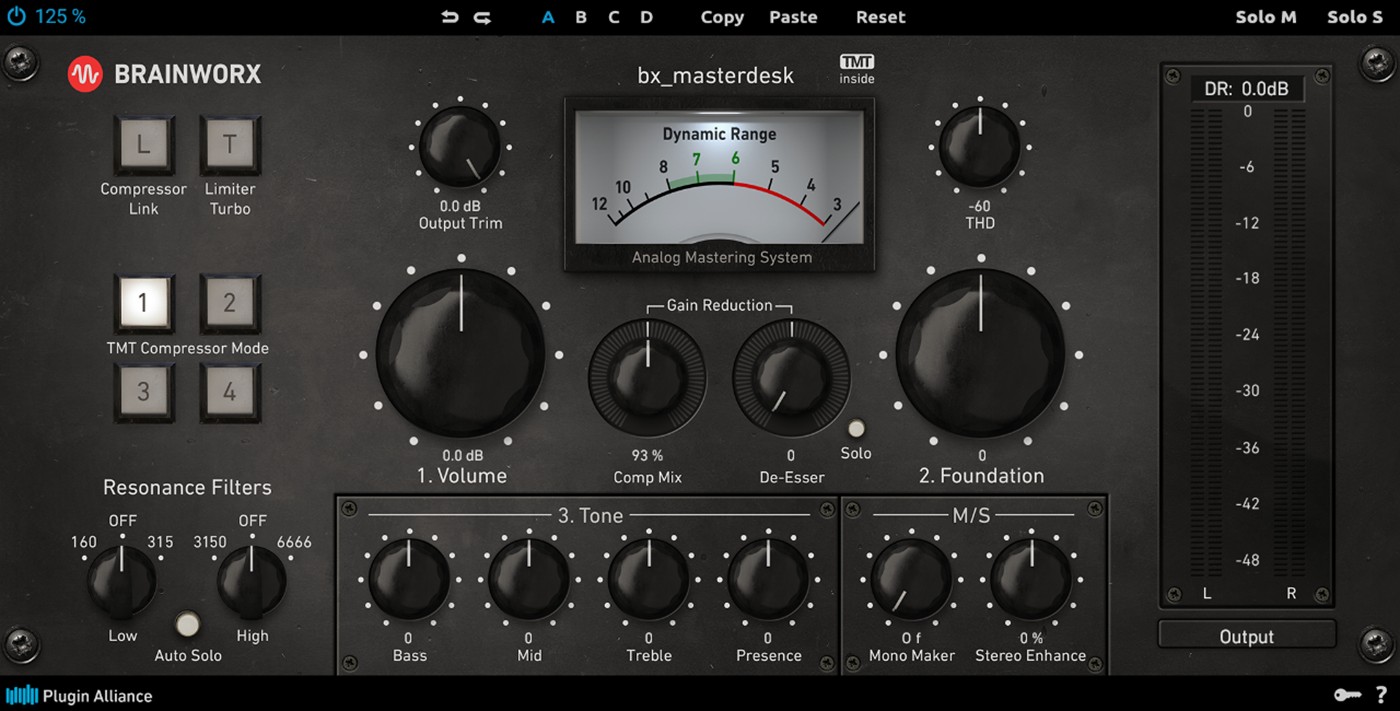Image resolution: width=1400 pixels, height=711 pixels.
Task: Select TMT Compressor Mode 3
Action: [143, 391]
